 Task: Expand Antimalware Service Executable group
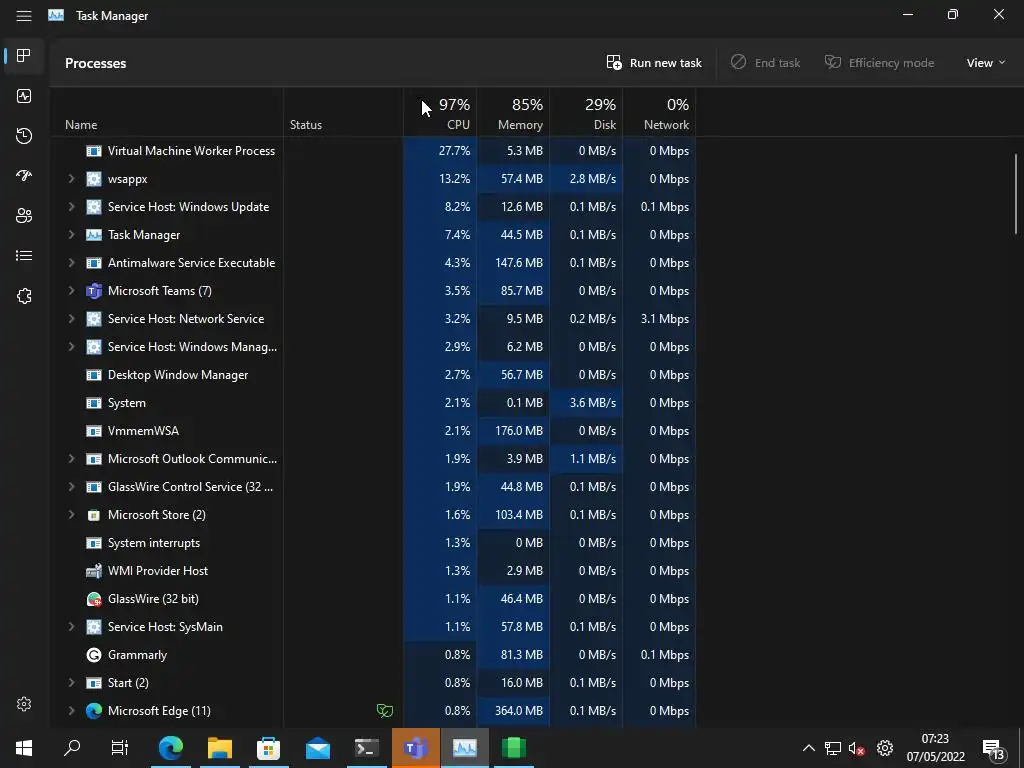click(x=71, y=263)
